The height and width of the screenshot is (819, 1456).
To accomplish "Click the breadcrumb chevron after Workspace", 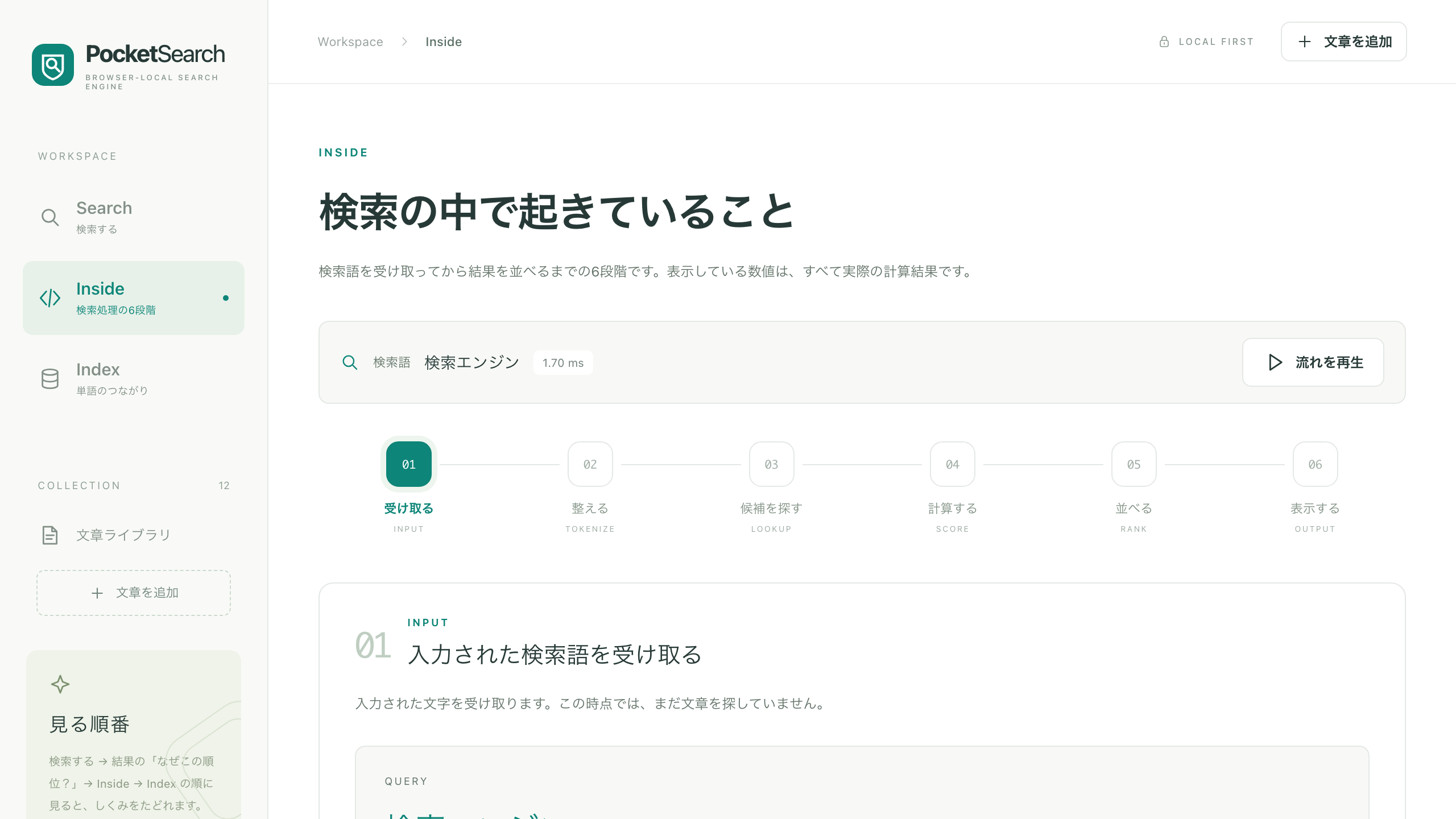I will click(404, 42).
